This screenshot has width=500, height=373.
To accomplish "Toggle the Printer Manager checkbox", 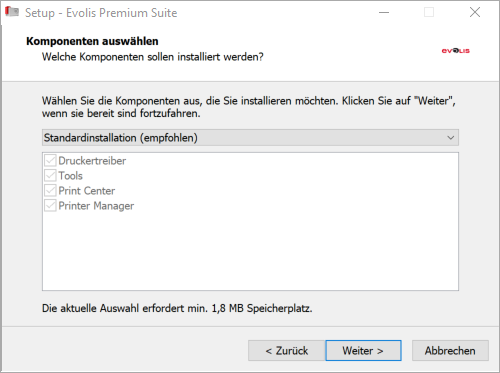I will pos(50,206).
